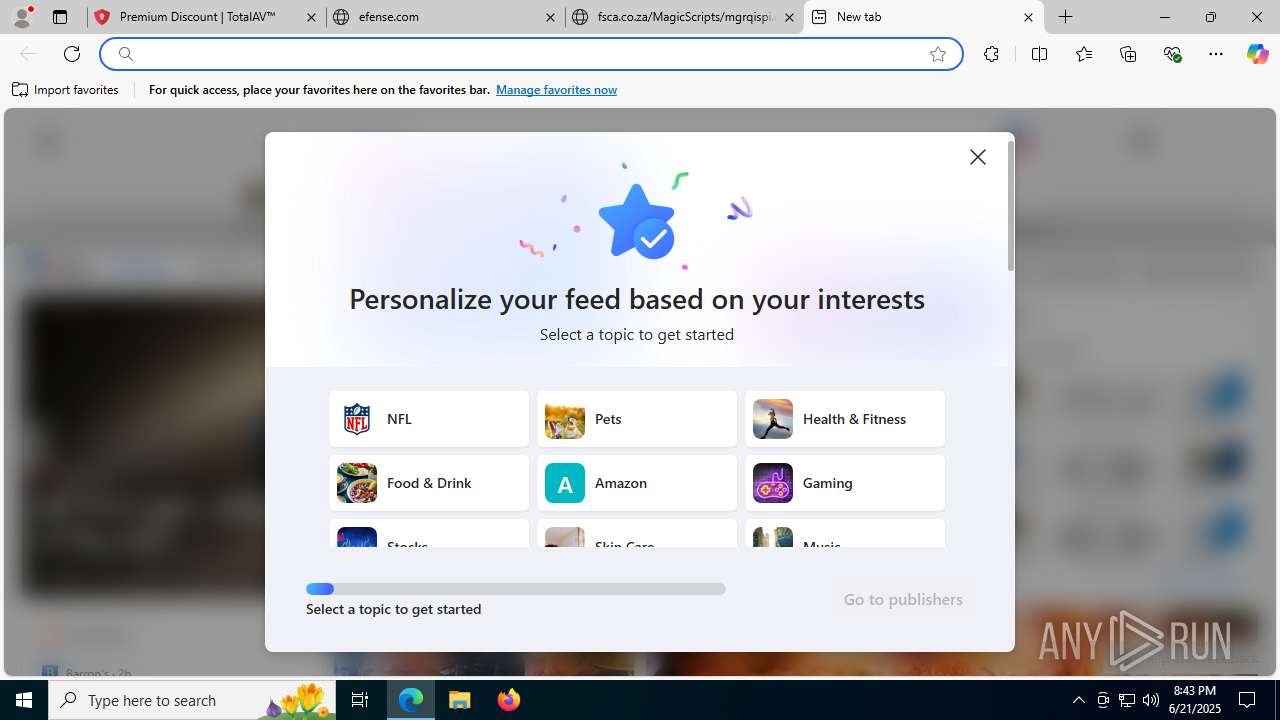Open the volume control icon
The image size is (1280, 720).
(1151, 700)
